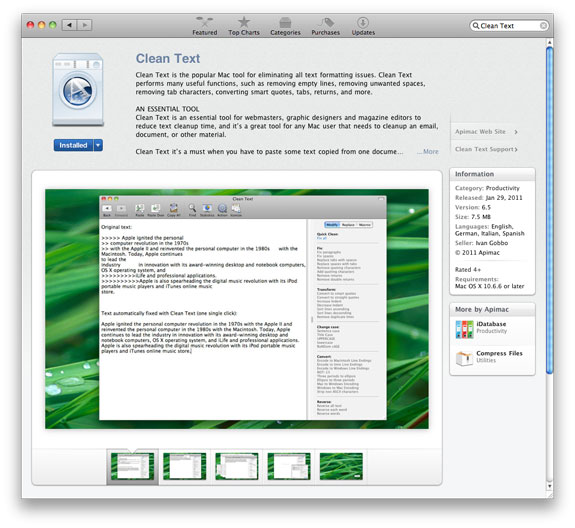Click the Clean Text app title
The width and height of the screenshot is (575, 528).
pos(168,59)
